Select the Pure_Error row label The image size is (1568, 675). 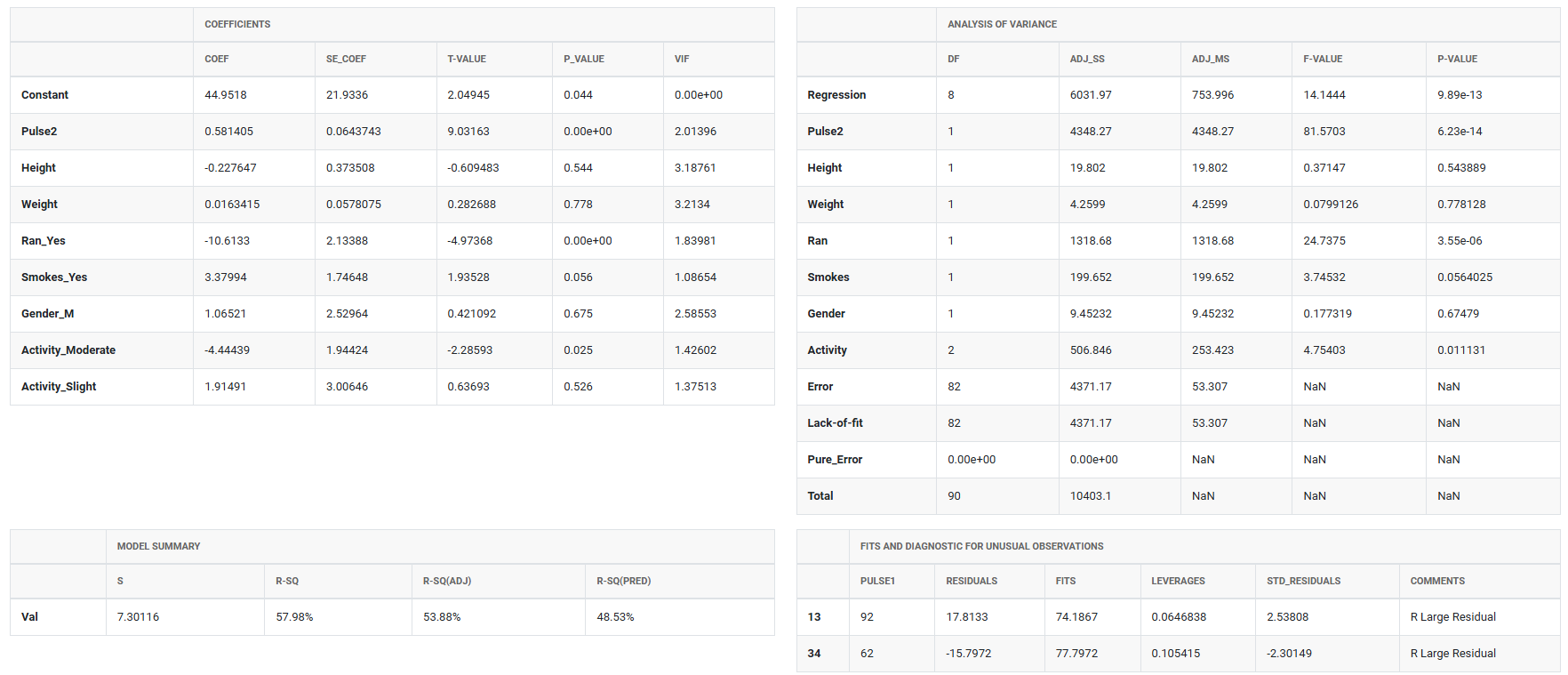[835, 460]
